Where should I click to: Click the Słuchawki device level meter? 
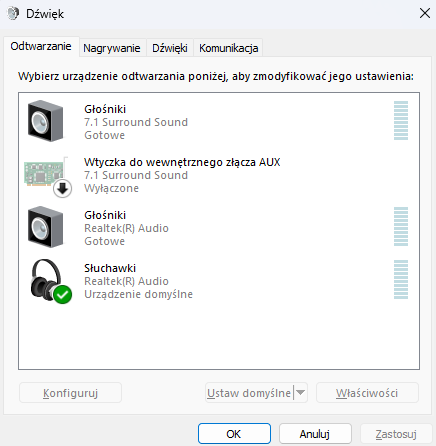[x=401, y=280]
